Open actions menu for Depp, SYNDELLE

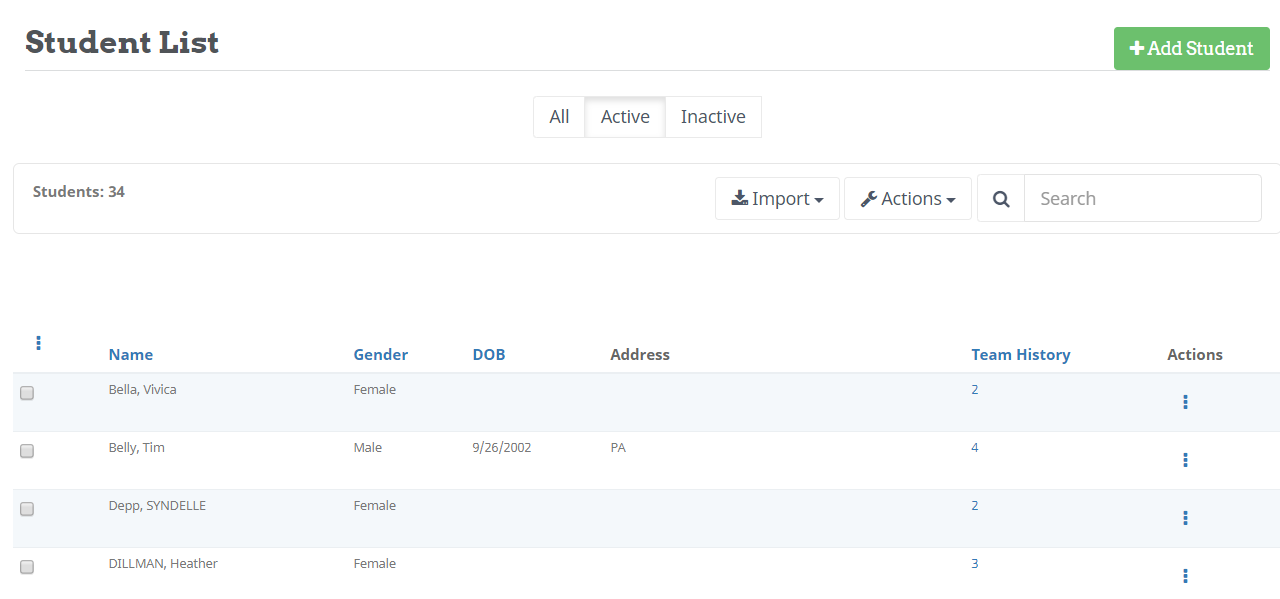pos(1185,518)
